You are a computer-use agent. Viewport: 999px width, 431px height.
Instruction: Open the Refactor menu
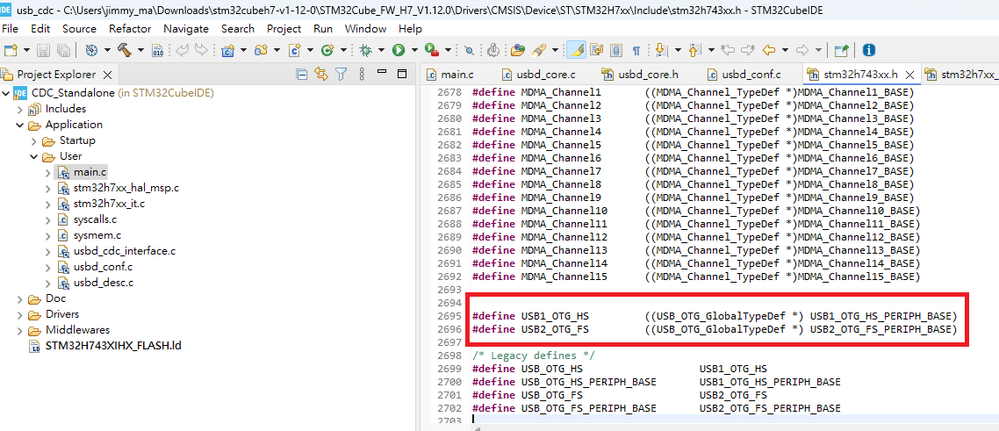(130, 29)
